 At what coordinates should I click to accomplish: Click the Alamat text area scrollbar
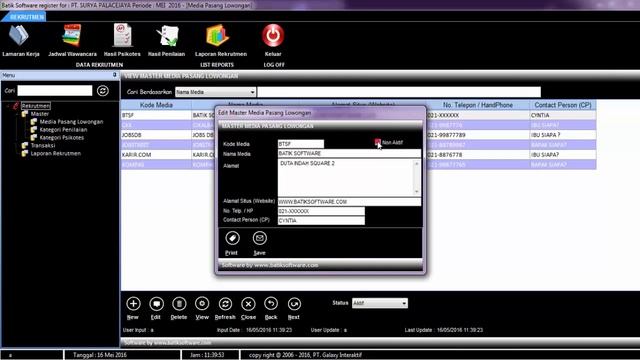click(417, 178)
